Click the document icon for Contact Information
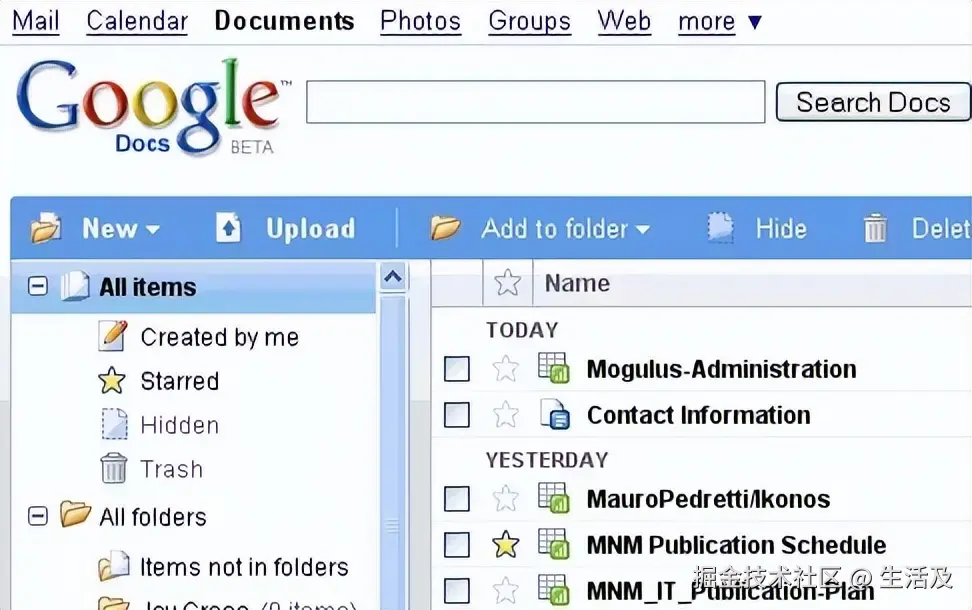This screenshot has width=972, height=610. [x=555, y=414]
